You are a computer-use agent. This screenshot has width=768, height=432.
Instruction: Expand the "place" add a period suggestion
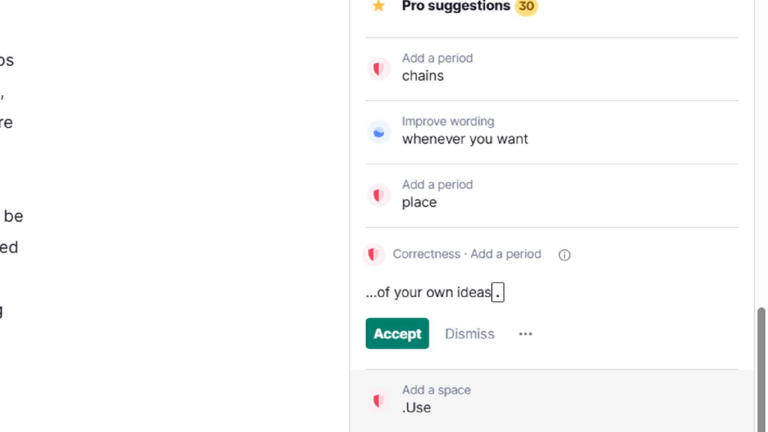[500, 194]
